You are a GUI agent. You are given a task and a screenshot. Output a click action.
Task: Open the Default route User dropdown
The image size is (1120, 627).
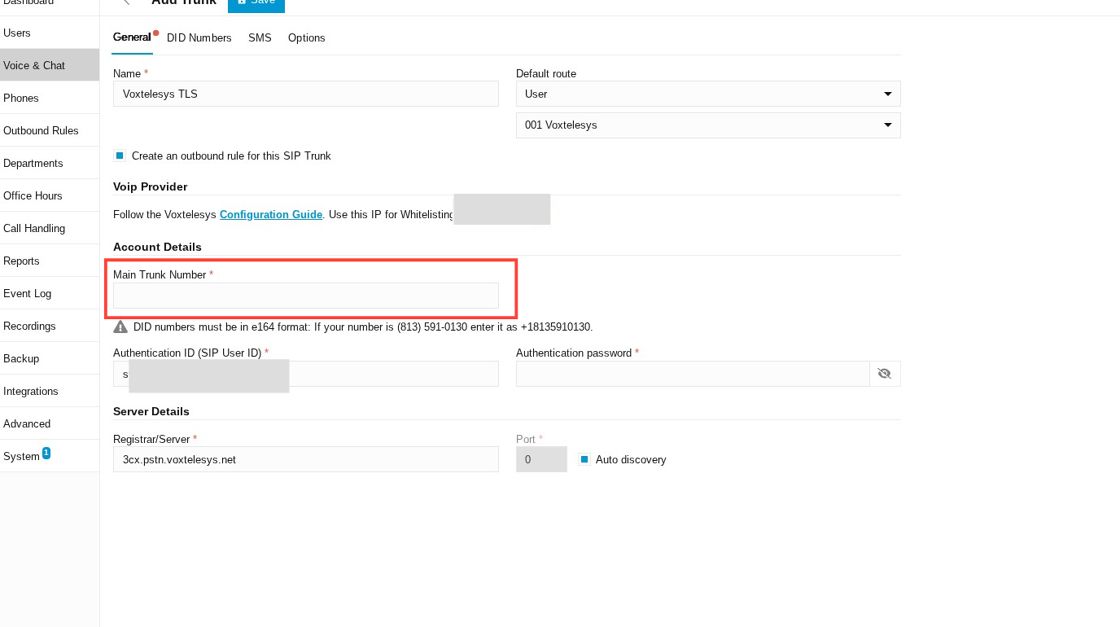tap(708, 94)
